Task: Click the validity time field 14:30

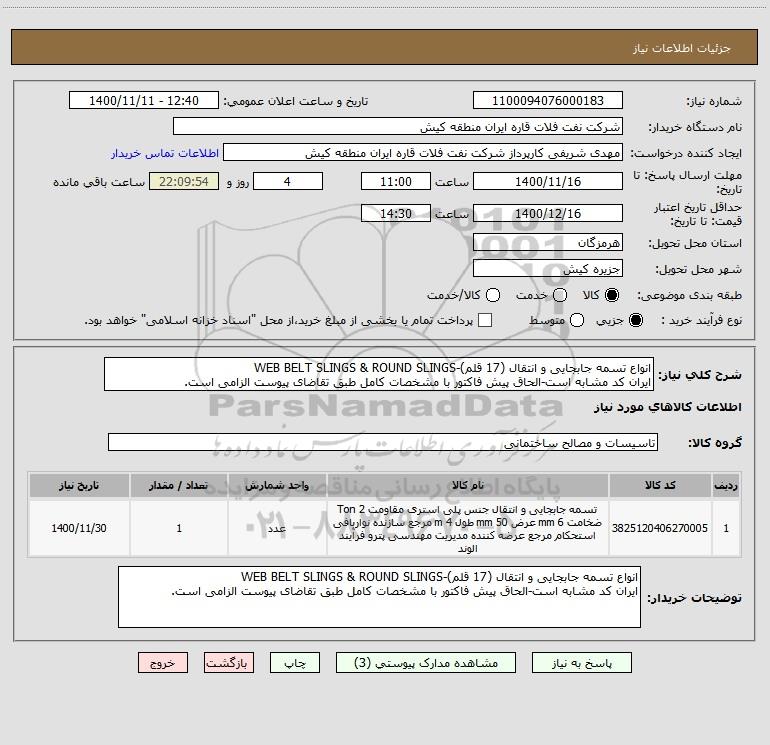Action: tap(396, 213)
